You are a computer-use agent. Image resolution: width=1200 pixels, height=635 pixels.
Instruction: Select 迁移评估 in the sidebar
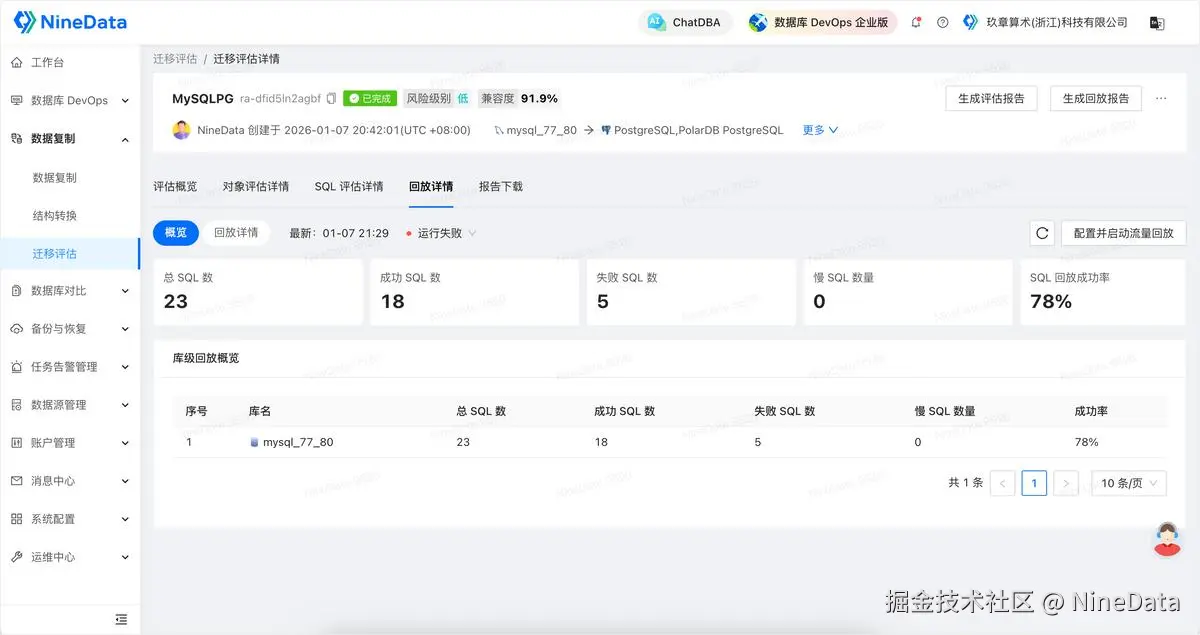[x=70, y=253]
